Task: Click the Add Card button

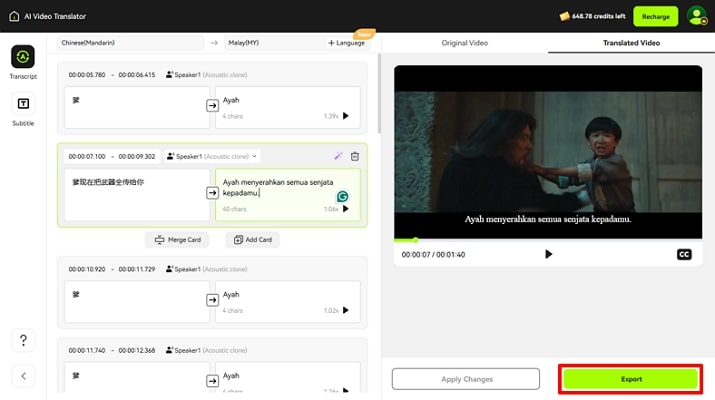Action: 253,239
